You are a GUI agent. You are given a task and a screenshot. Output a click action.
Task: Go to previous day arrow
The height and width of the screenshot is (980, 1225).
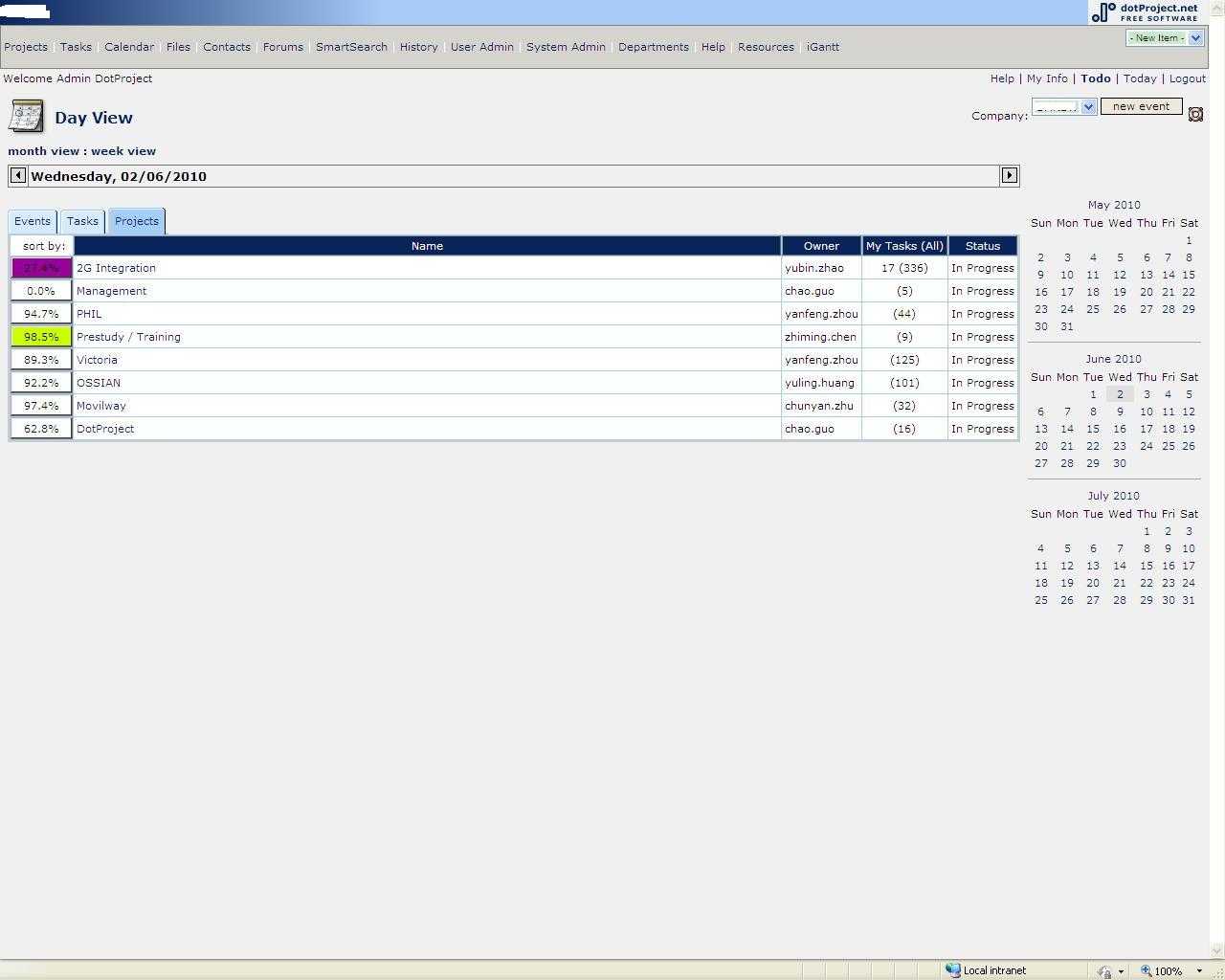[x=18, y=175]
